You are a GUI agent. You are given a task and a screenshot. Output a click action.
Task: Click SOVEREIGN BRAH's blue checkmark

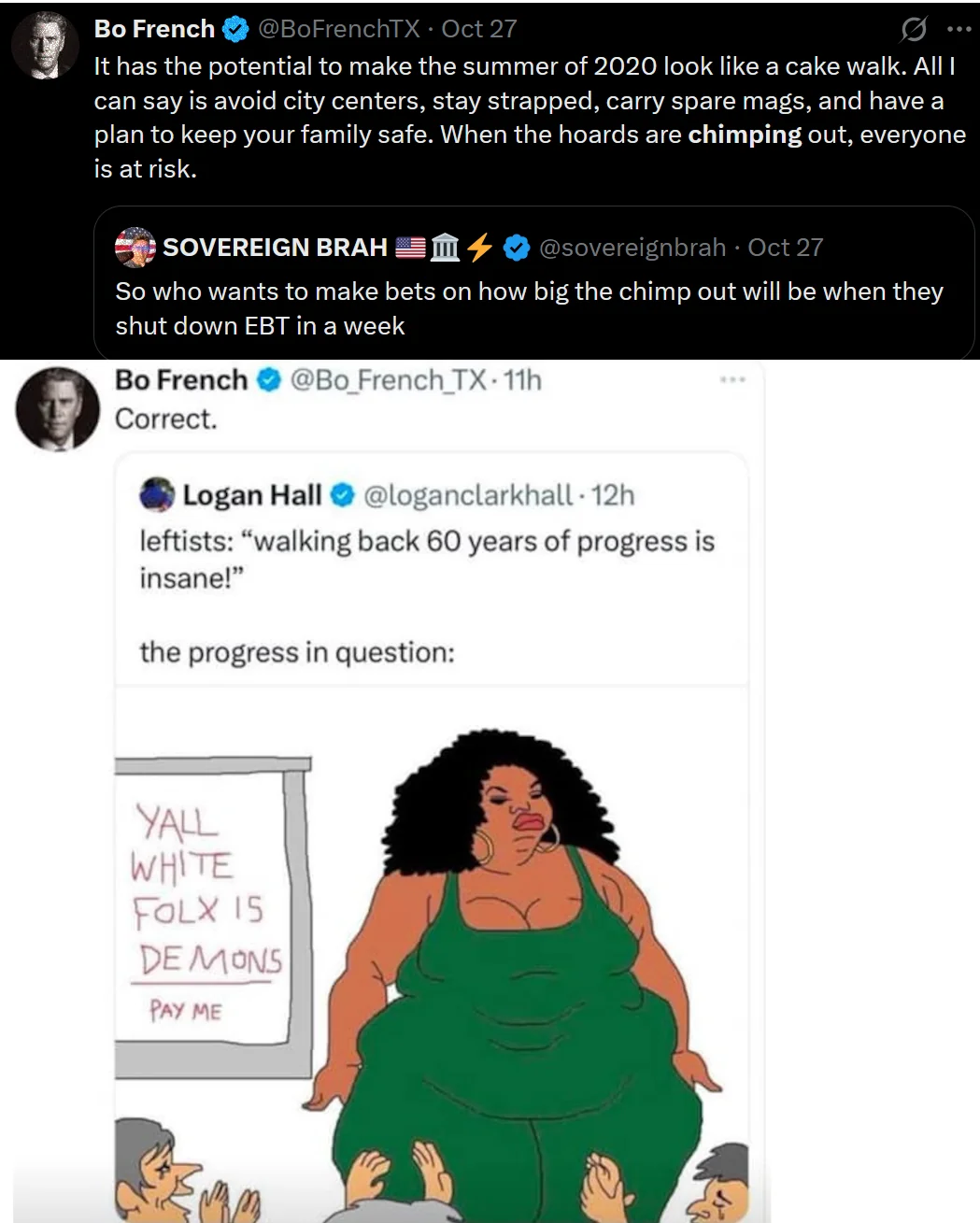tap(514, 247)
